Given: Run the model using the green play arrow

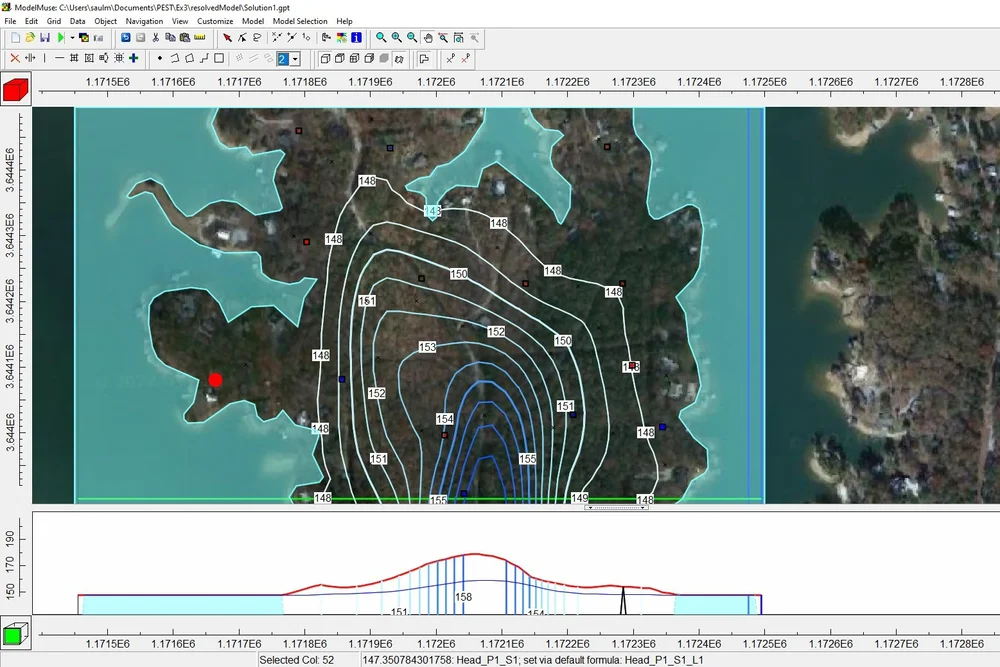Looking at the screenshot, I should 60,37.
